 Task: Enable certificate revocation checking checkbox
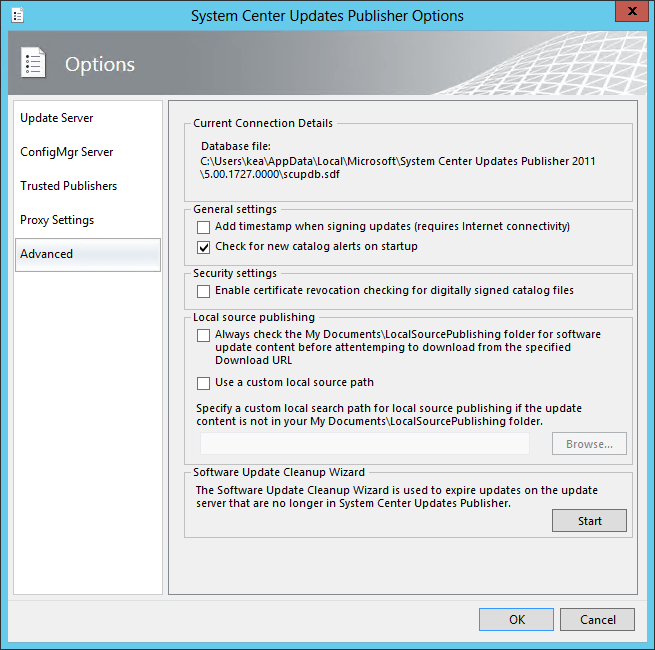(x=203, y=291)
